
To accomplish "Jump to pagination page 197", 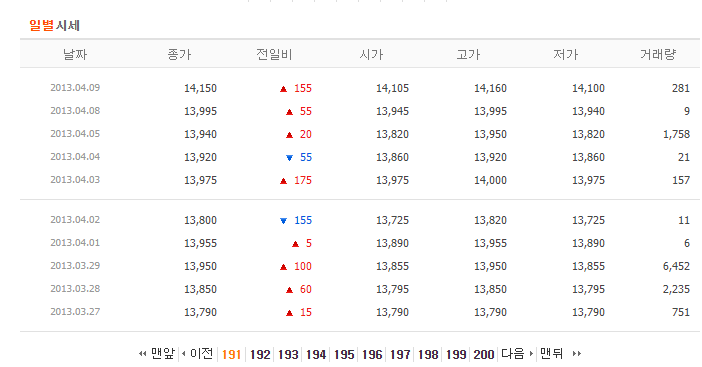I will [400, 354].
